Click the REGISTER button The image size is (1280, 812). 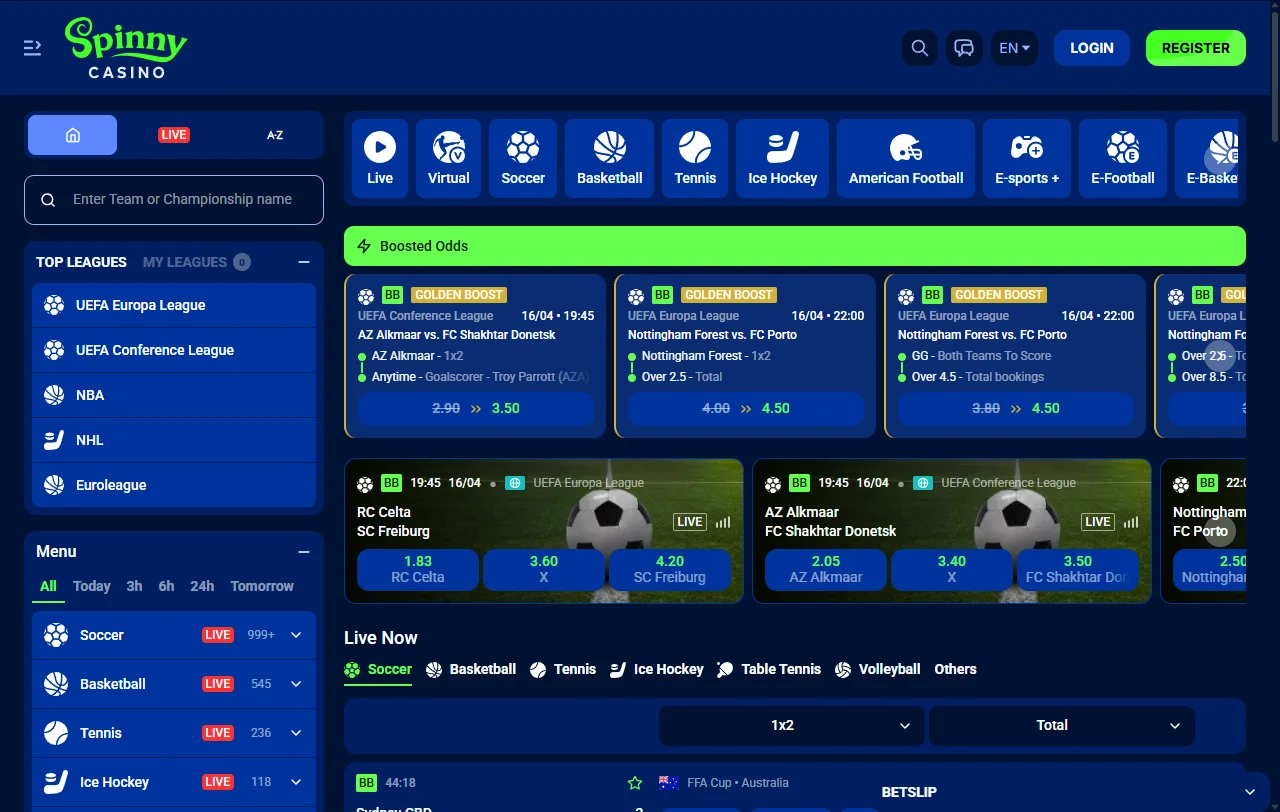click(x=1196, y=48)
